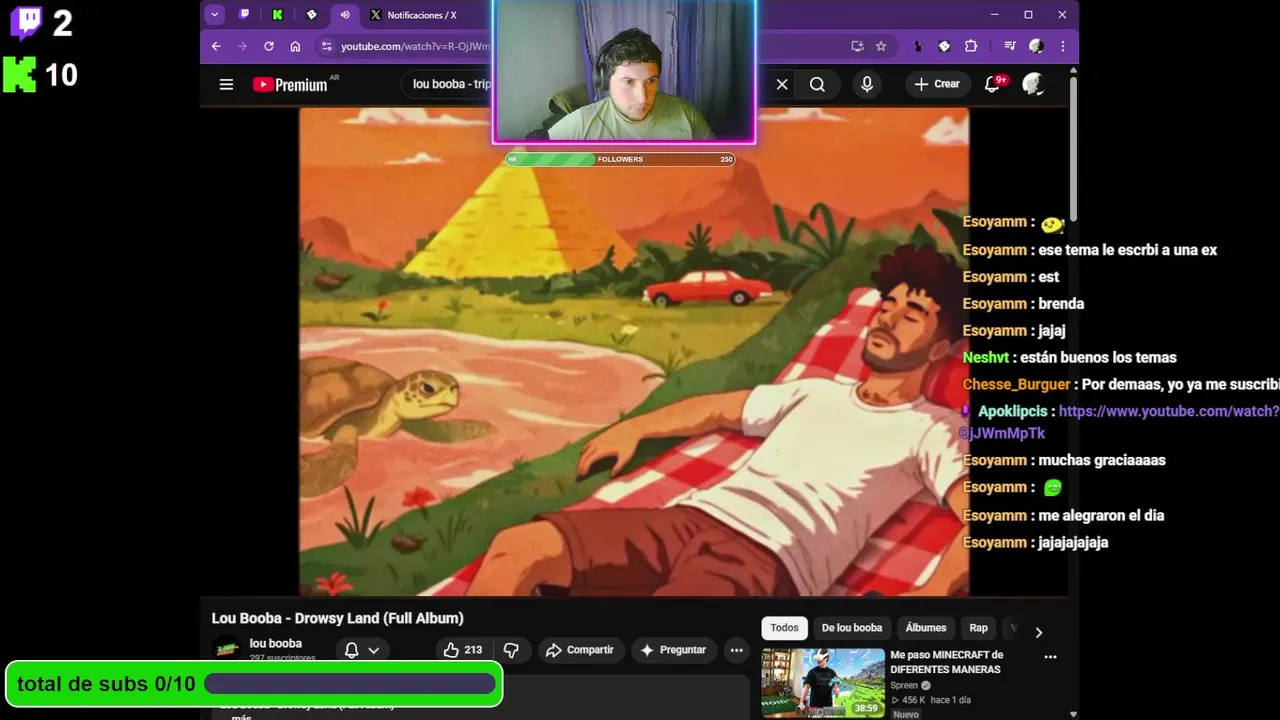Open 'Me paso MINECRAFT de DIFERENTES MANERAS' title
The image size is (1280, 720).
[x=946, y=662]
